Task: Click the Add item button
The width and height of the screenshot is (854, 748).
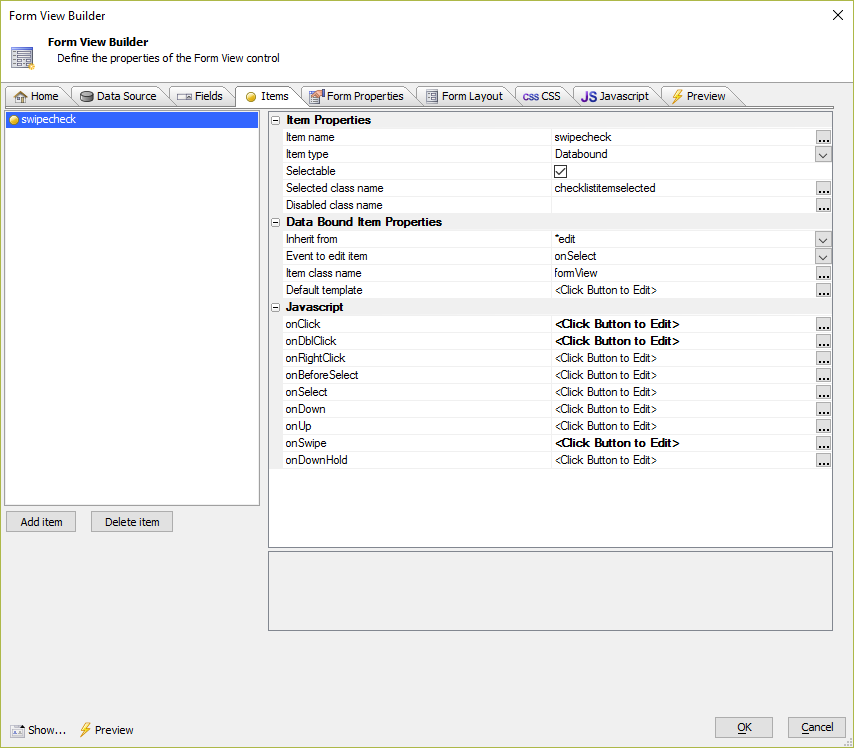Action: 41,522
